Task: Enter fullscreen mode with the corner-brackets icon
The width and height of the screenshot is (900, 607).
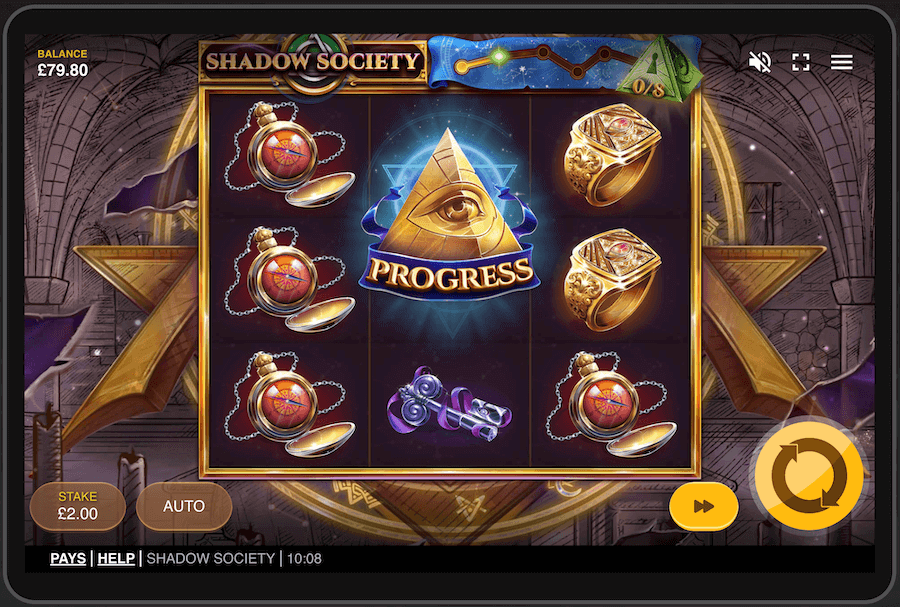Action: pyautogui.click(x=801, y=62)
